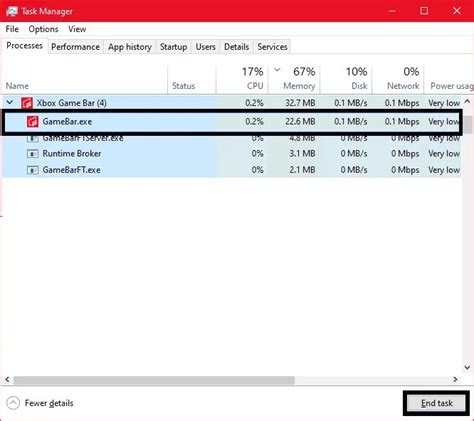
Task: Switch to the Processes tab
Action: click(24, 46)
